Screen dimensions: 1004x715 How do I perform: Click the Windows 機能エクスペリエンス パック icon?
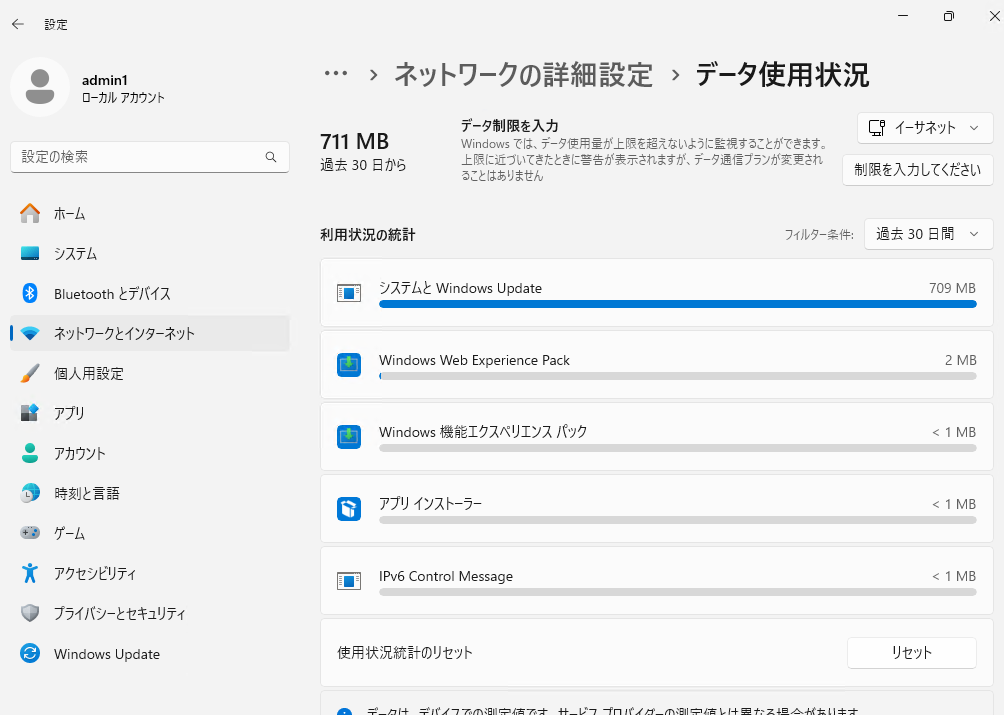click(x=349, y=437)
